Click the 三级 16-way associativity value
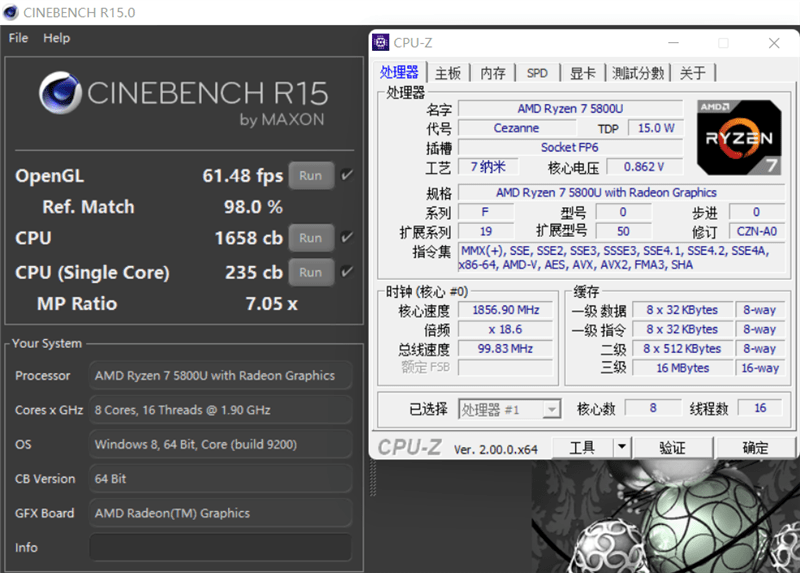 (760, 368)
